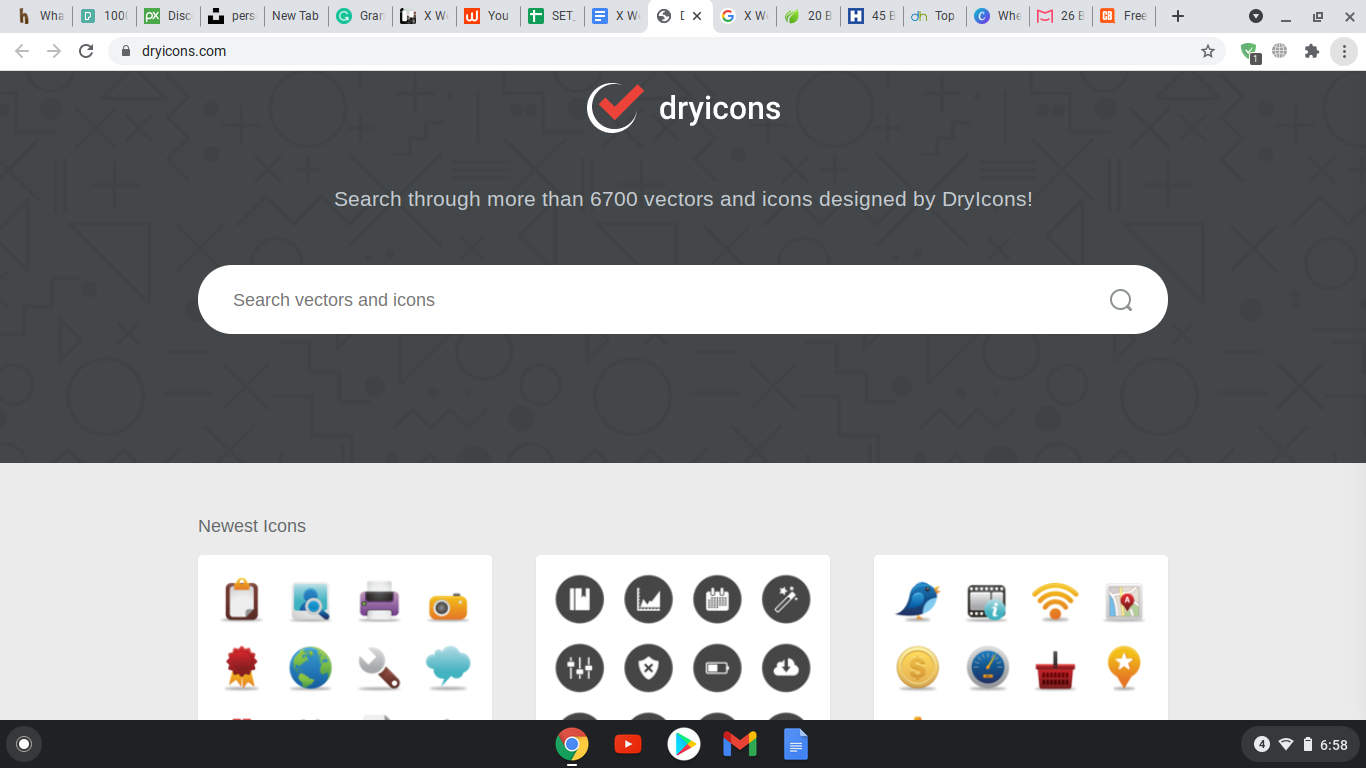Click the orange Wi-Fi signal icon
The width and height of the screenshot is (1366, 768).
(x=1055, y=600)
